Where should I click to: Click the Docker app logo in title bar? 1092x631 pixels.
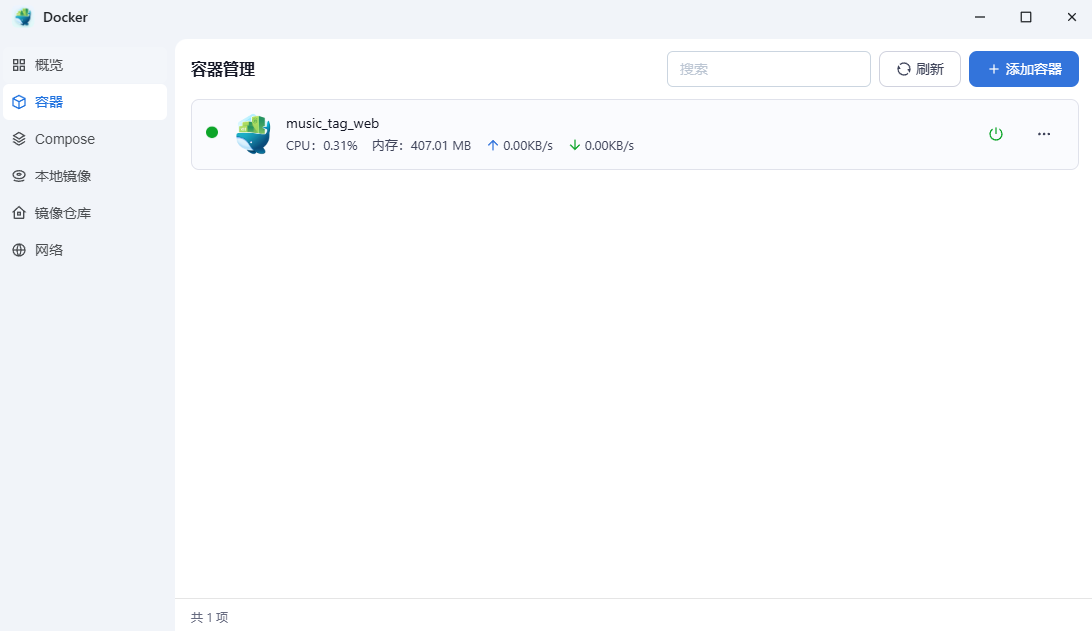click(x=23, y=17)
